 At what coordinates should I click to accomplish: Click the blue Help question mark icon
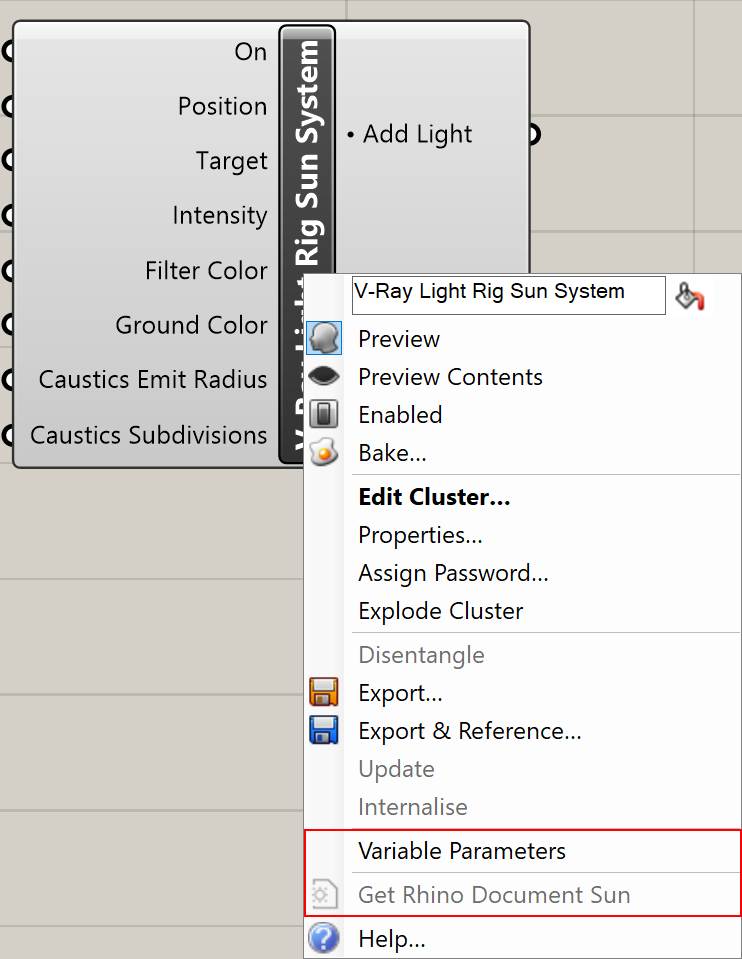(x=324, y=938)
